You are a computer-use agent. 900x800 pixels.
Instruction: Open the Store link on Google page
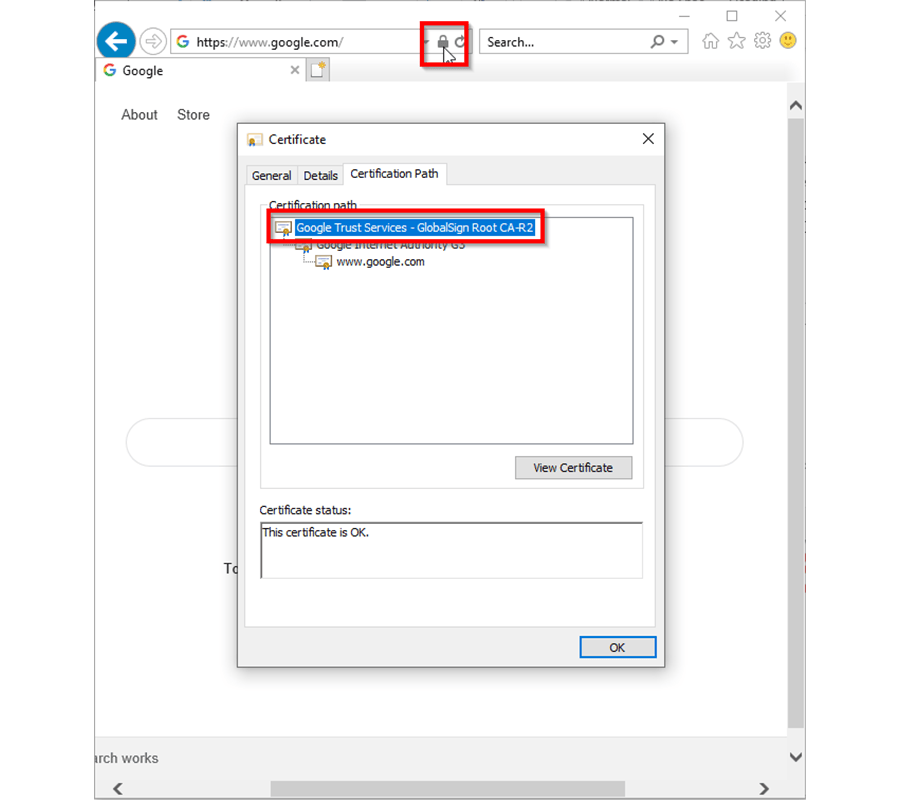pos(193,115)
